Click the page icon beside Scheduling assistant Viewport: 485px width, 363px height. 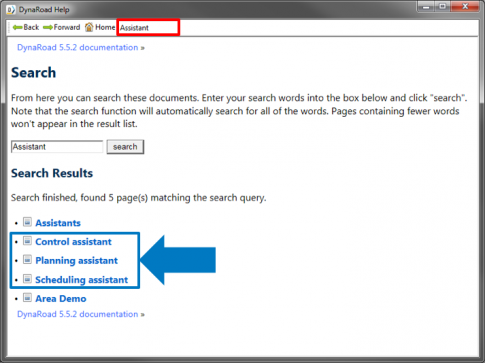pos(27,279)
